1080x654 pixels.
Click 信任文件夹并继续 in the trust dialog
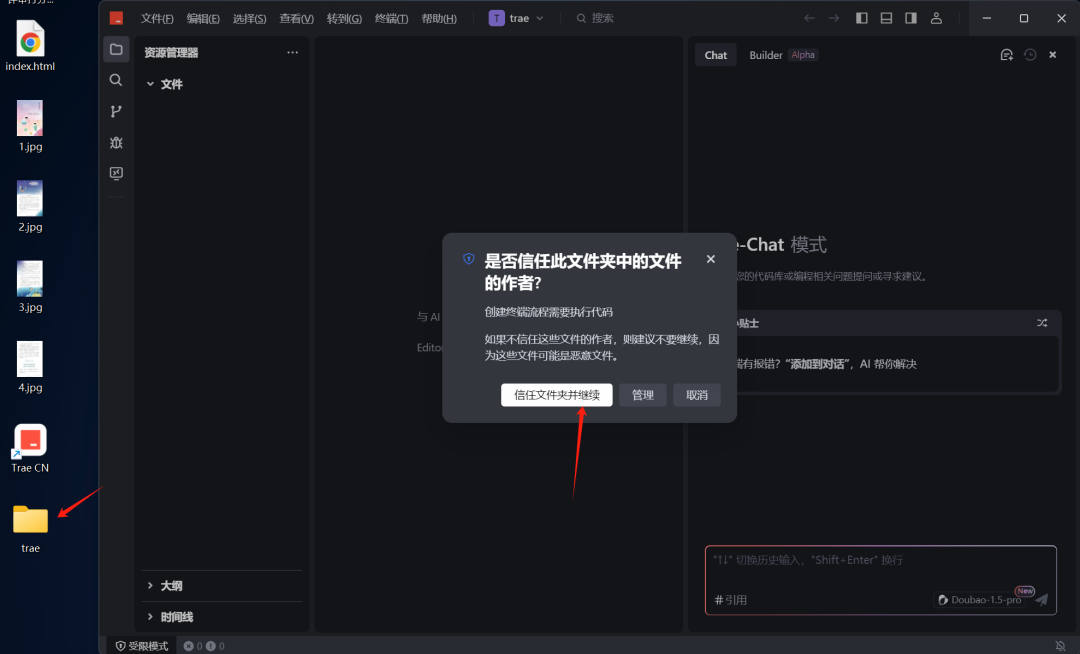coord(556,394)
